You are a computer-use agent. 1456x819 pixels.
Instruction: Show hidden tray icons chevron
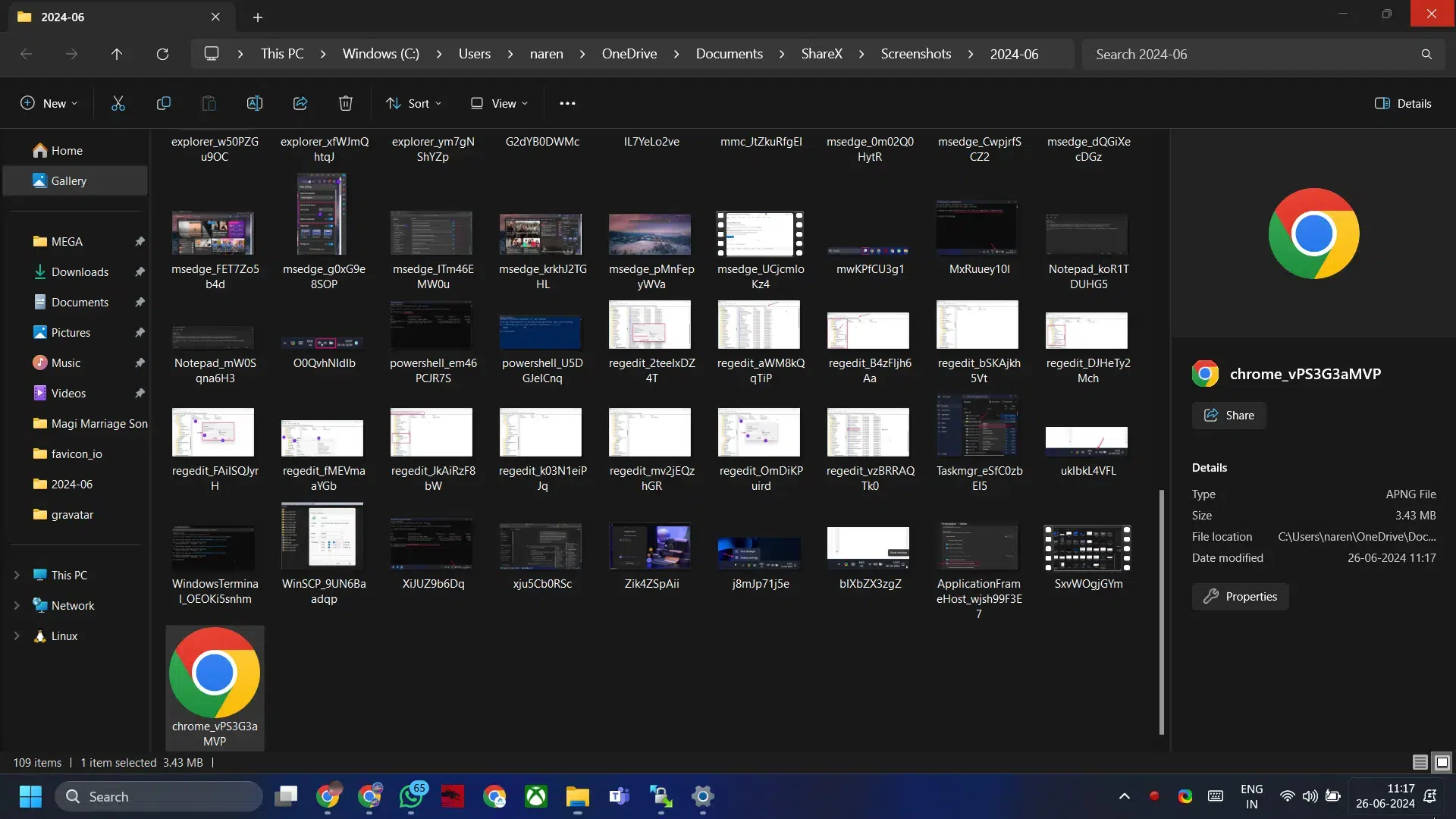pos(1125,796)
